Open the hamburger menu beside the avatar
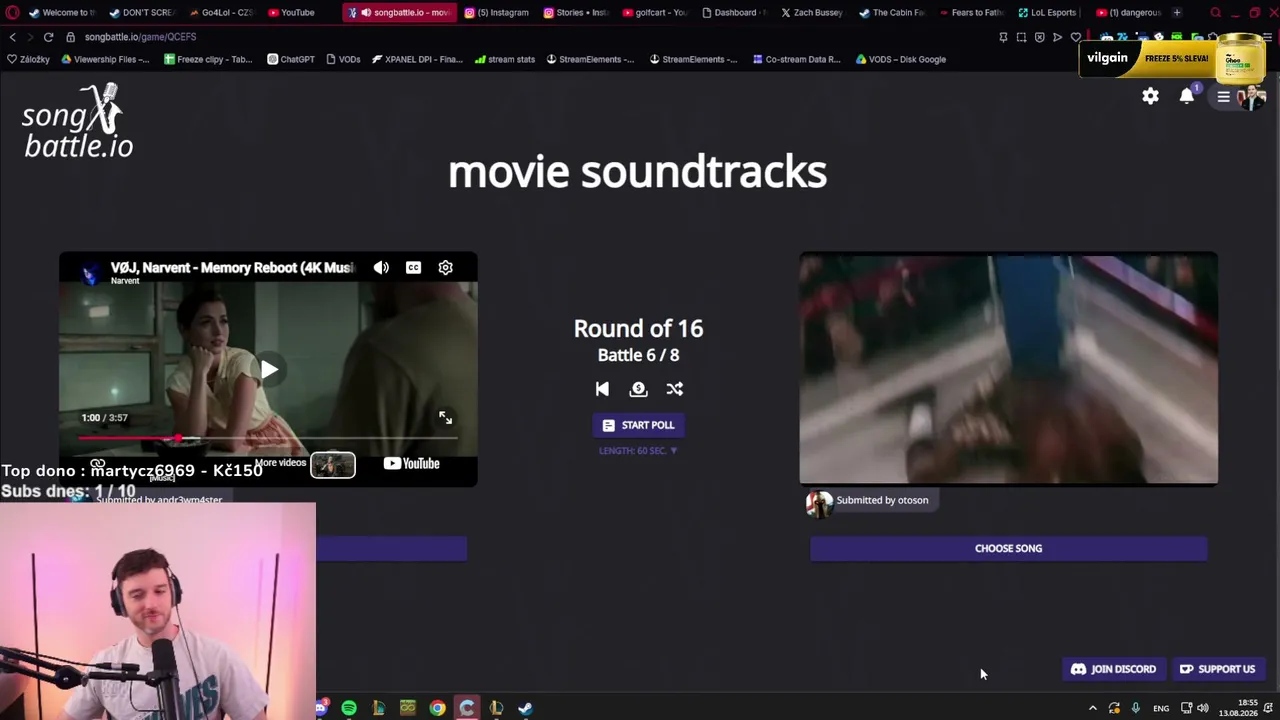This screenshot has width=1280, height=720. (1223, 97)
